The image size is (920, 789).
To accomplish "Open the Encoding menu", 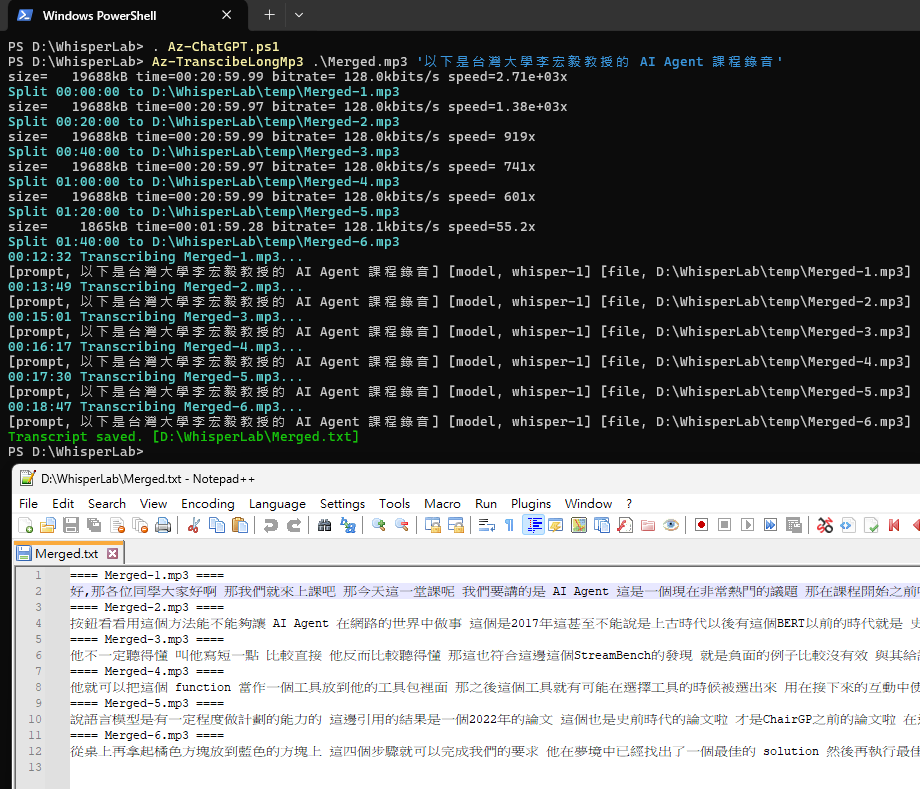I will point(207,503).
